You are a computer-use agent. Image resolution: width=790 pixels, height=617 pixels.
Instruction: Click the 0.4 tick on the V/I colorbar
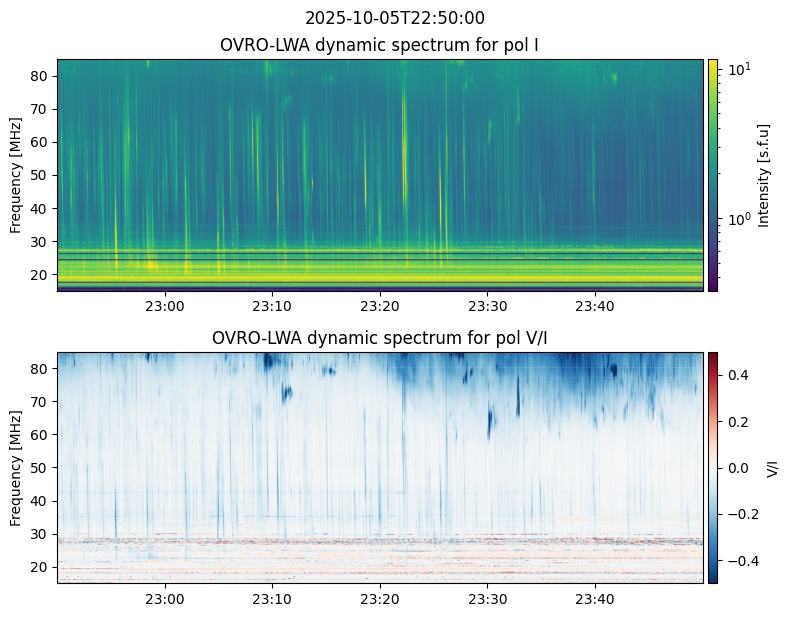click(x=738, y=375)
